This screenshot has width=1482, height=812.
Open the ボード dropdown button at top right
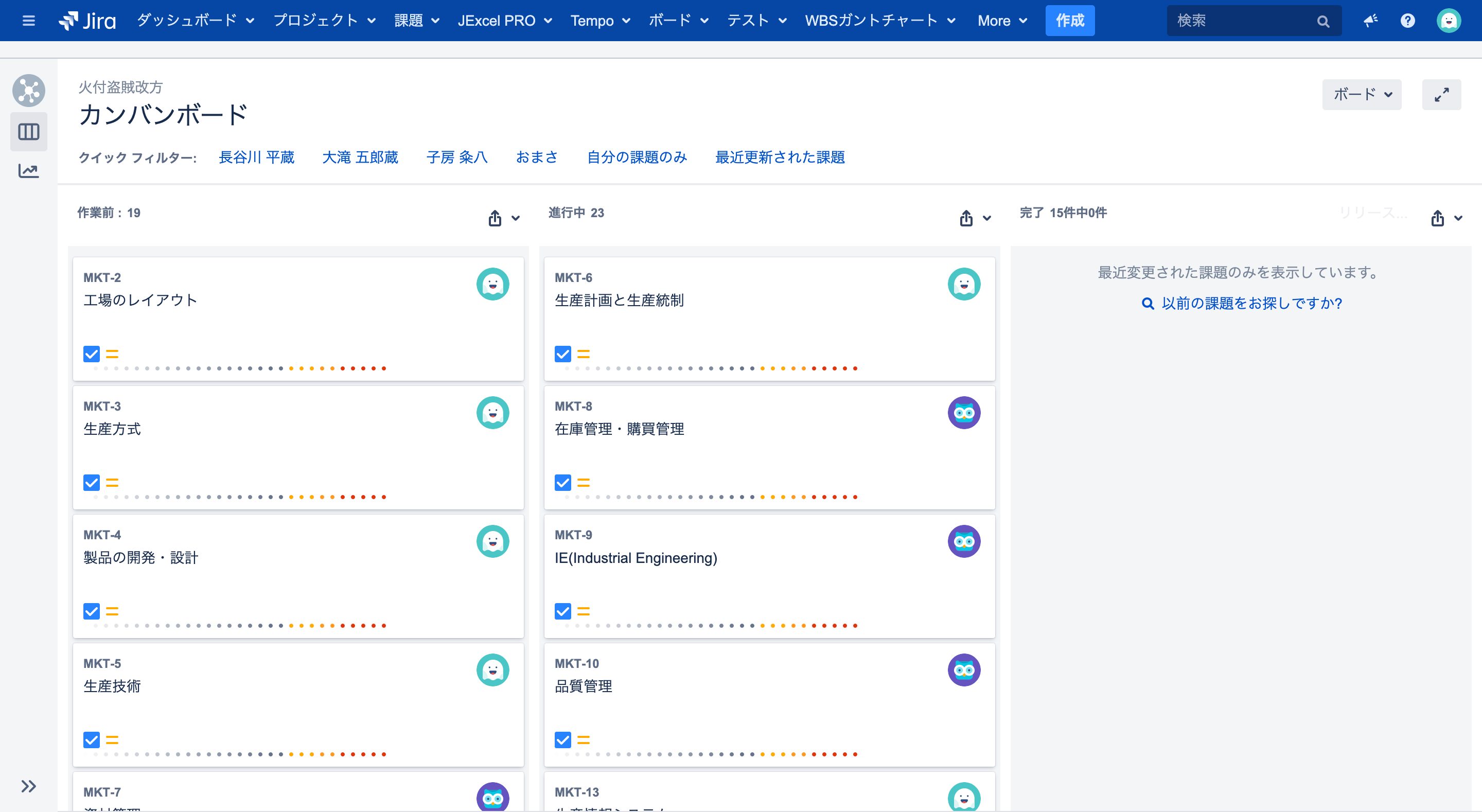click(1362, 94)
